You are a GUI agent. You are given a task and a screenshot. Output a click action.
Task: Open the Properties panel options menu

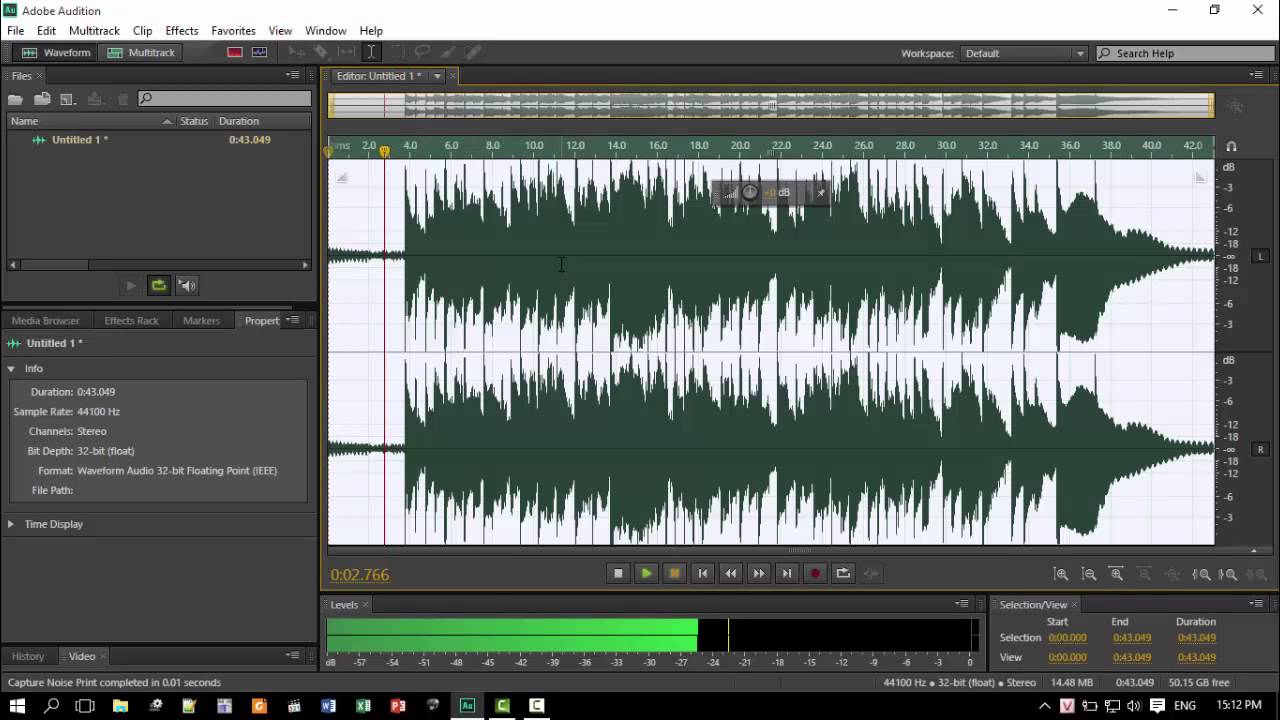[x=293, y=320]
